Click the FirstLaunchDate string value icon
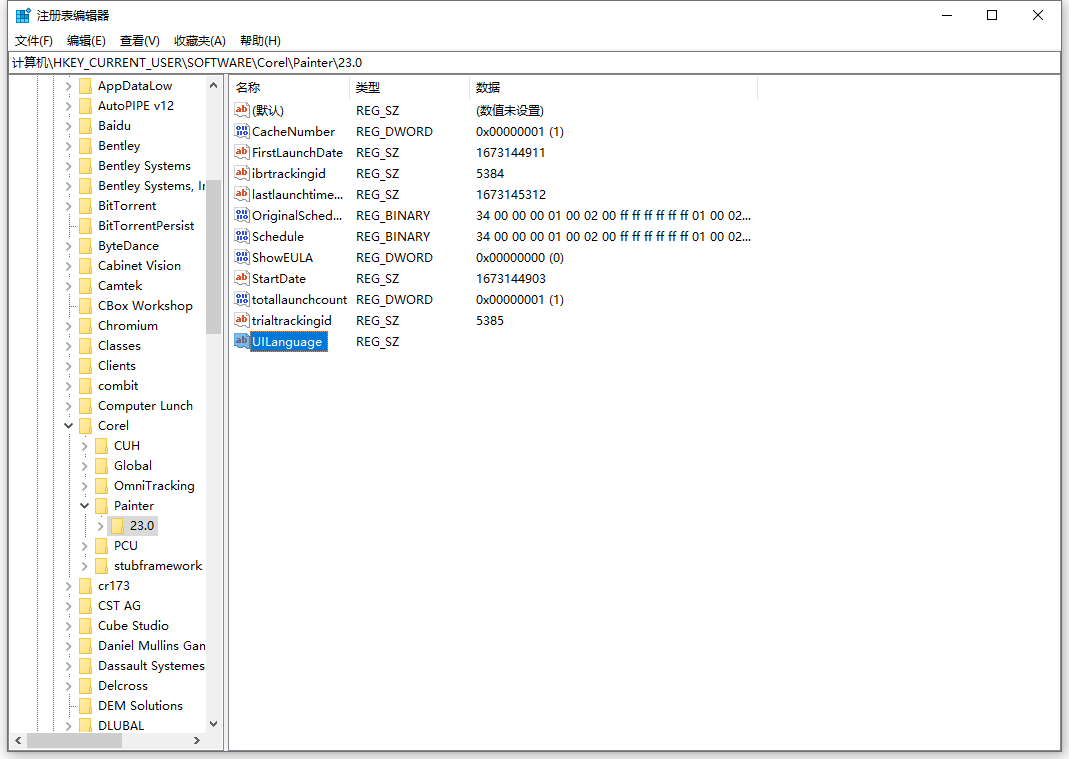 (x=241, y=152)
